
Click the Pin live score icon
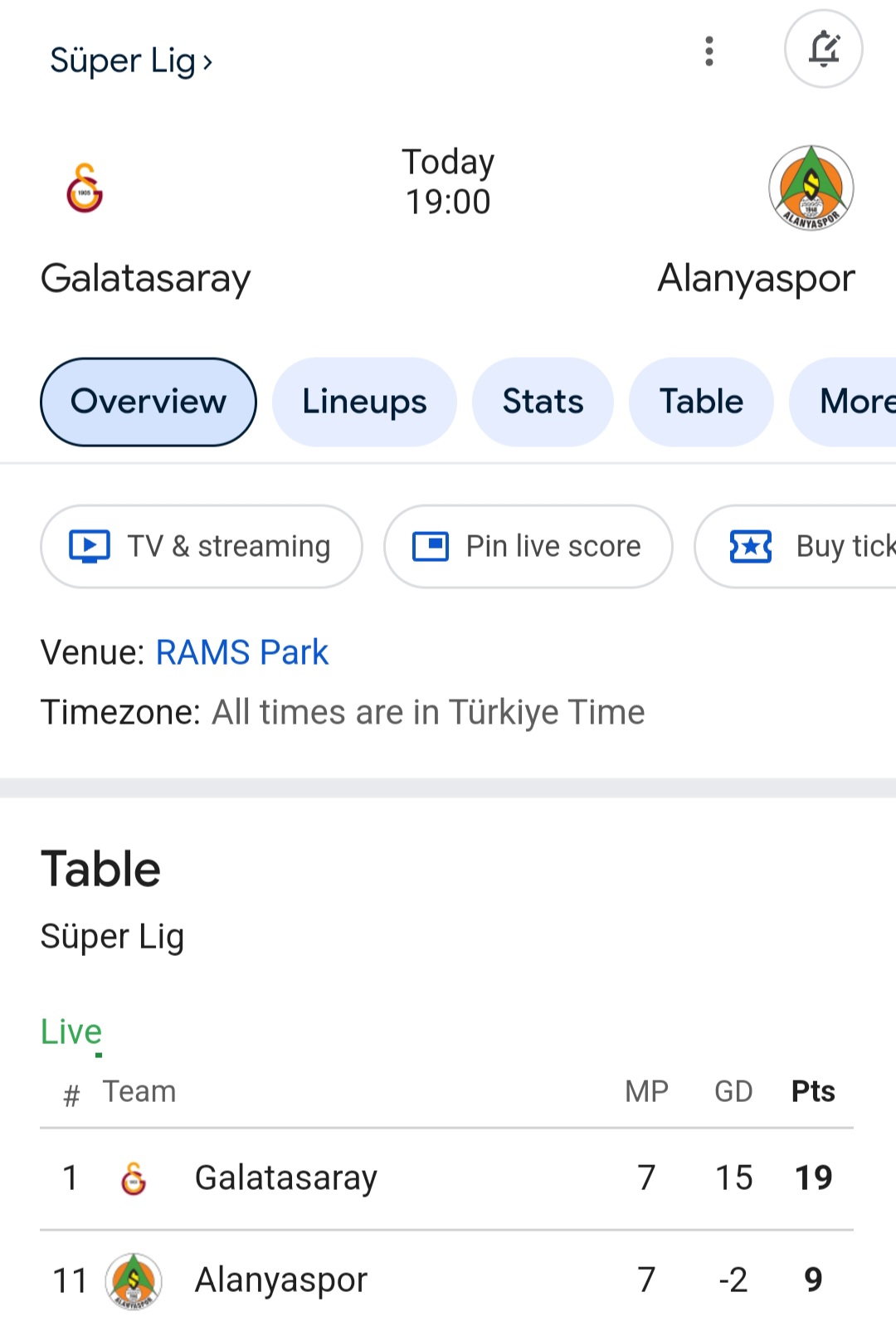[x=431, y=546]
